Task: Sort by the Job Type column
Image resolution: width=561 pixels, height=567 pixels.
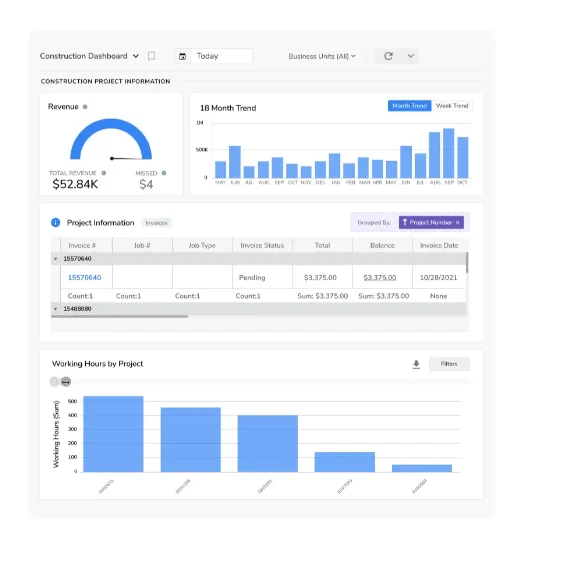Action: point(202,246)
